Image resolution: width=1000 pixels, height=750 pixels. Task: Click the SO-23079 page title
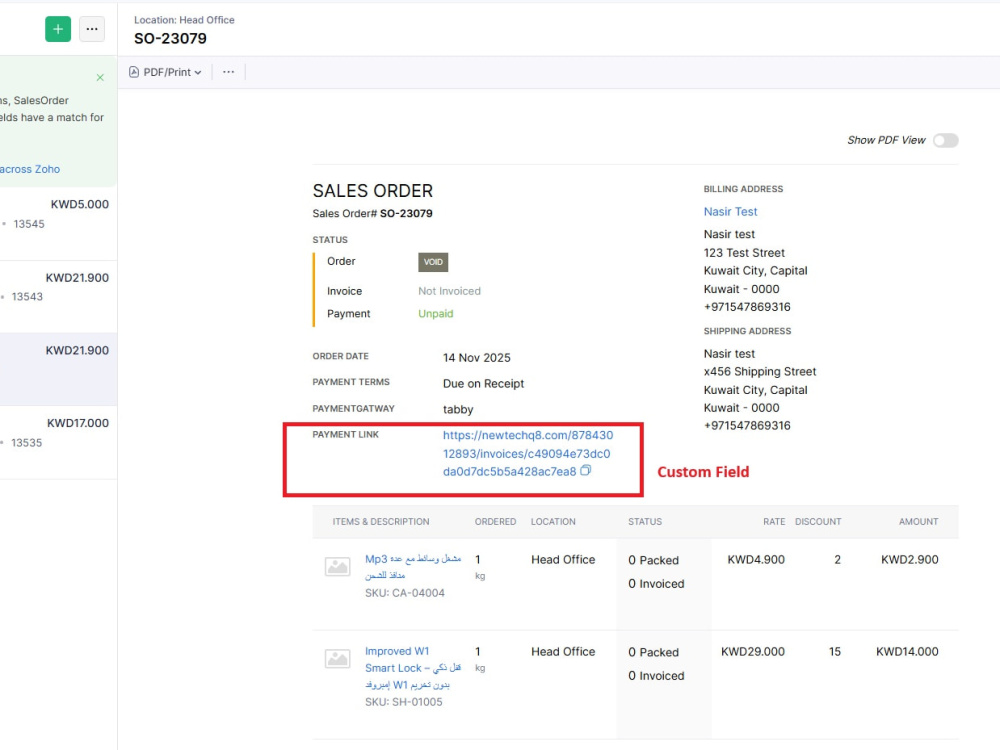[170, 38]
